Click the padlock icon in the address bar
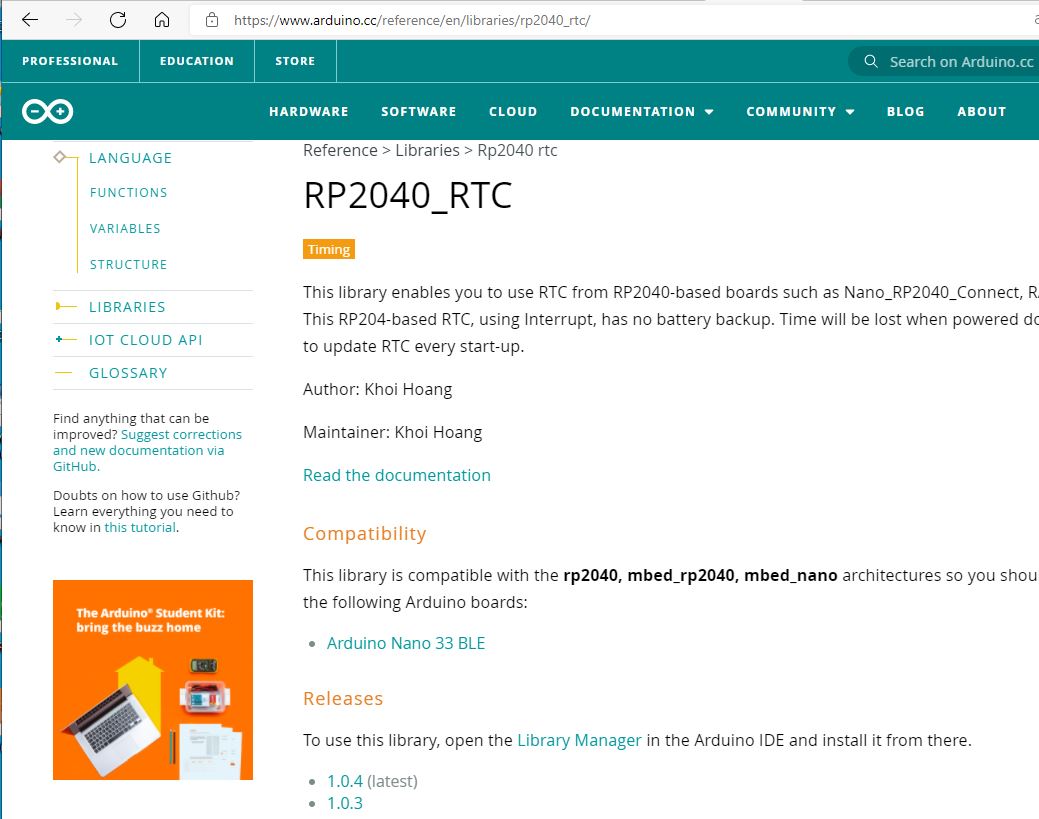Viewport: 1039px width, 819px height. coord(211,19)
